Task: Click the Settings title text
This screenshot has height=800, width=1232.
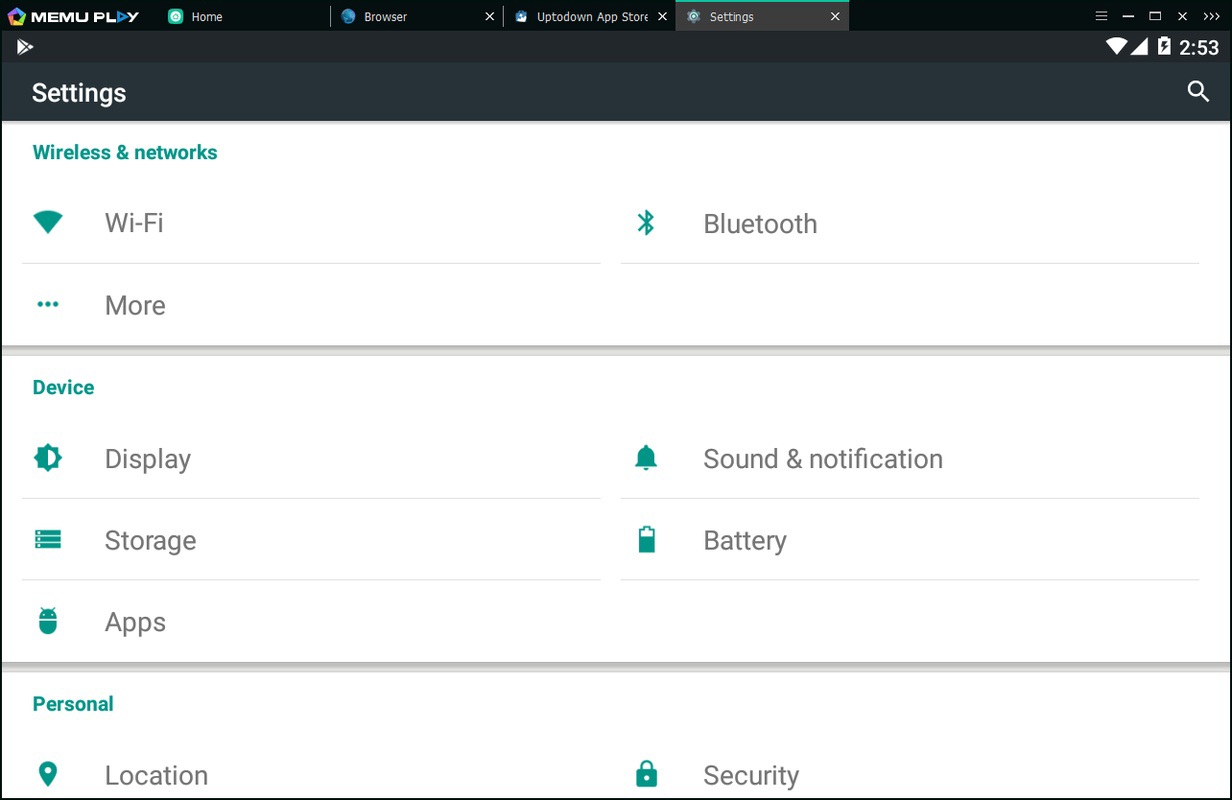Action: click(x=79, y=93)
